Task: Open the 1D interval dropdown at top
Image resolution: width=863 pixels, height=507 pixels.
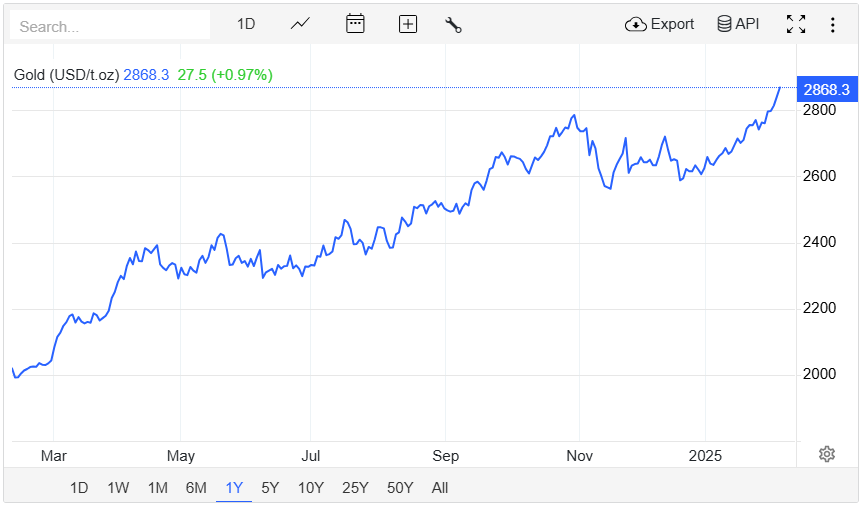Action: pyautogui.click(x=246, y=24)
